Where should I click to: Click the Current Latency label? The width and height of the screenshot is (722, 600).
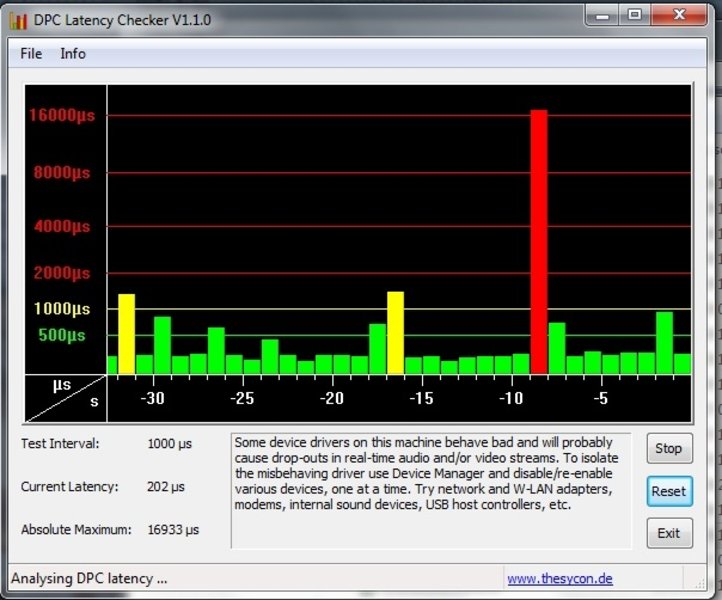click(x=70, y=487)
